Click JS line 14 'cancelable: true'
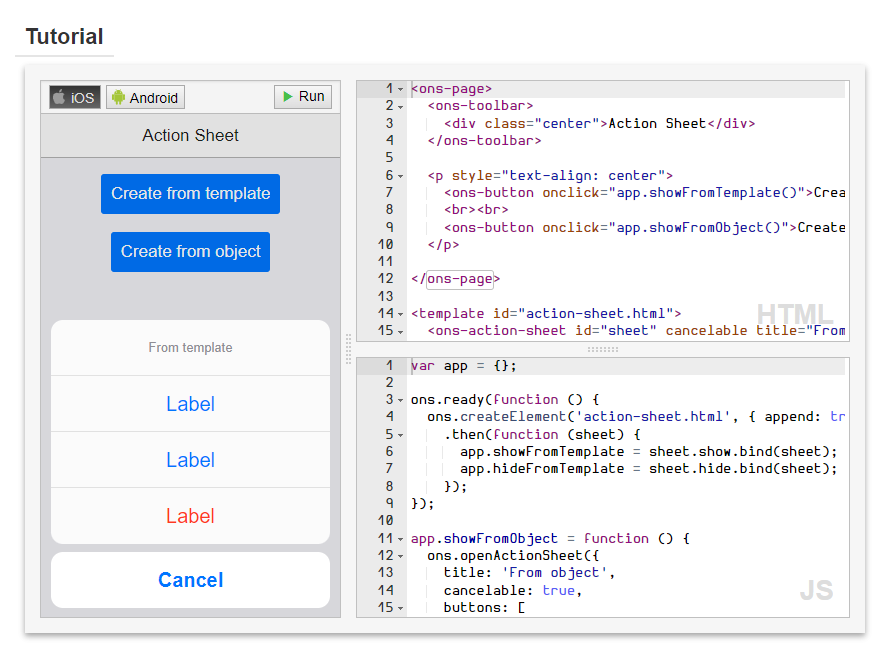Image resolution: width=886 pixels, height=645 pixels. [513, 591]
